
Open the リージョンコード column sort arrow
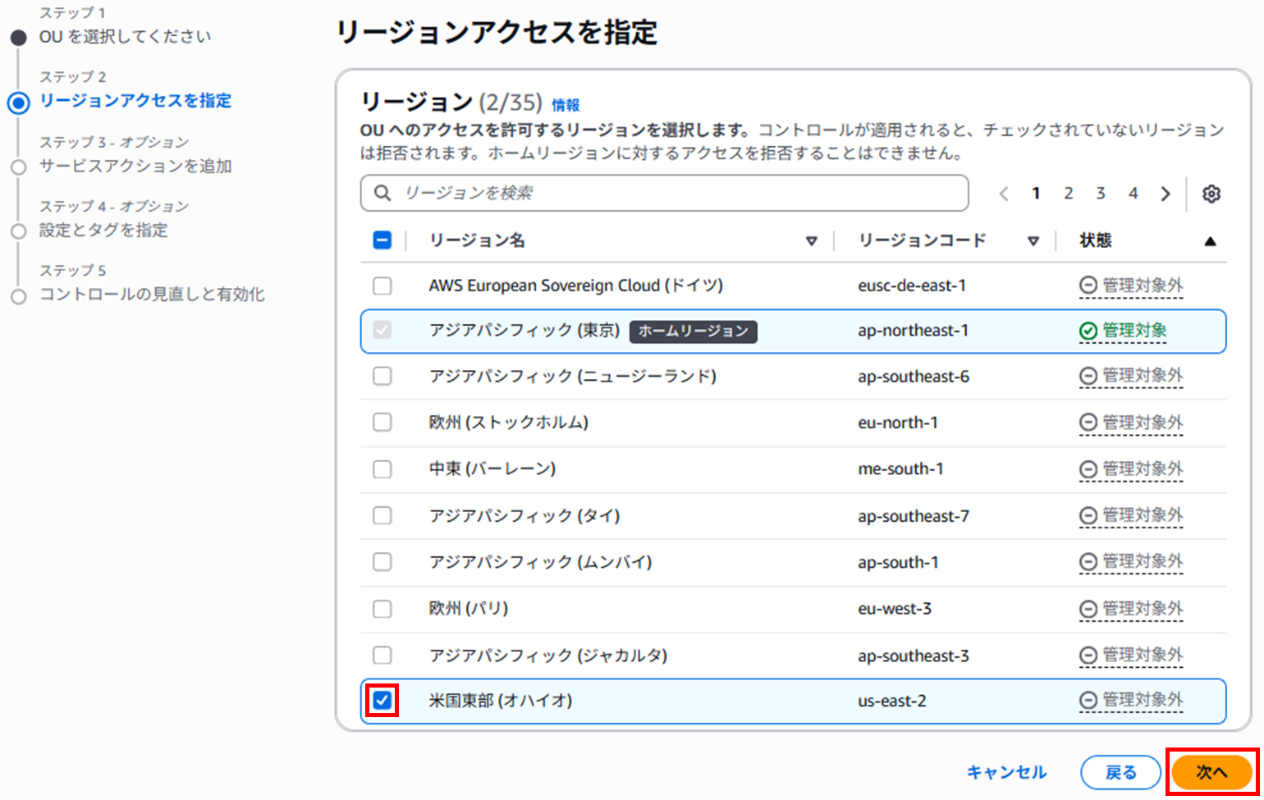1034,241
